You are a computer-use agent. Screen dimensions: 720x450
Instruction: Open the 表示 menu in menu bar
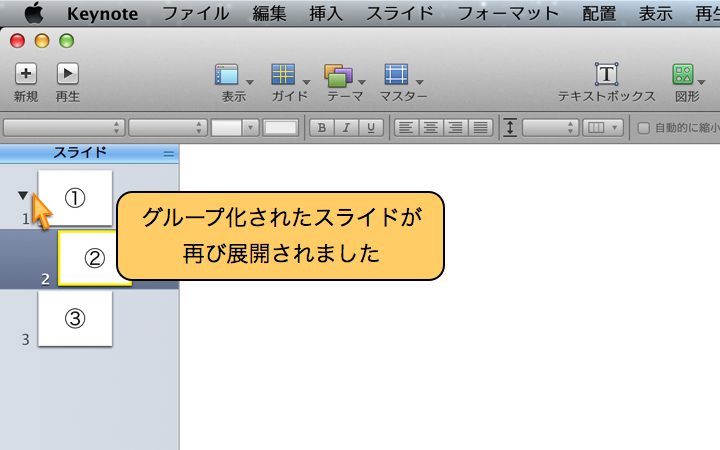pos(656,14)
